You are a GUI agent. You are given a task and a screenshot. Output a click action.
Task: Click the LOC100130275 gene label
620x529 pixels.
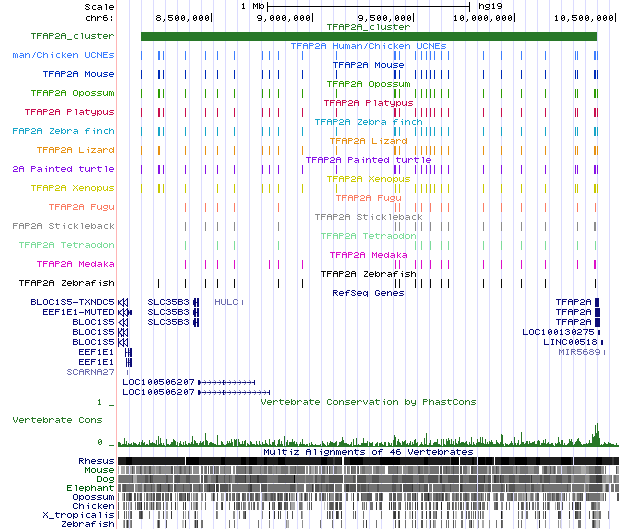pyautogui.click(x=559, y=332)
